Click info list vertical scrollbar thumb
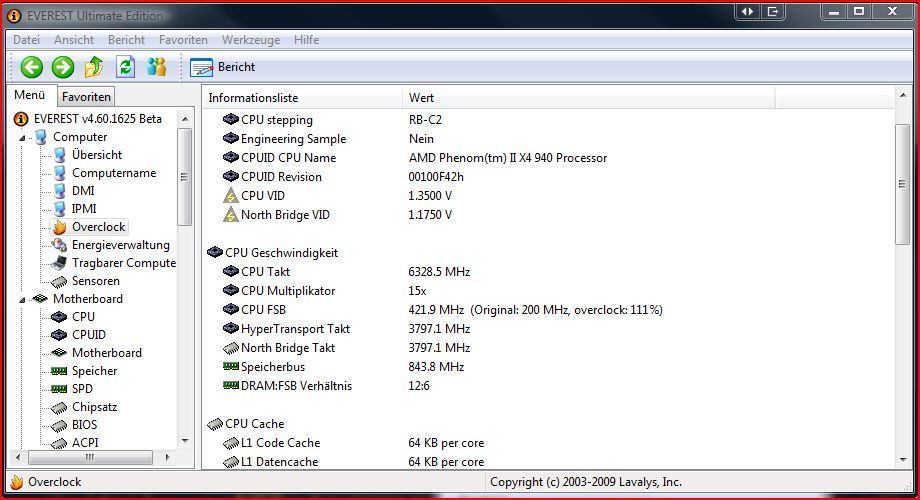The image size is (920, 500). click(x=902, y=184)
